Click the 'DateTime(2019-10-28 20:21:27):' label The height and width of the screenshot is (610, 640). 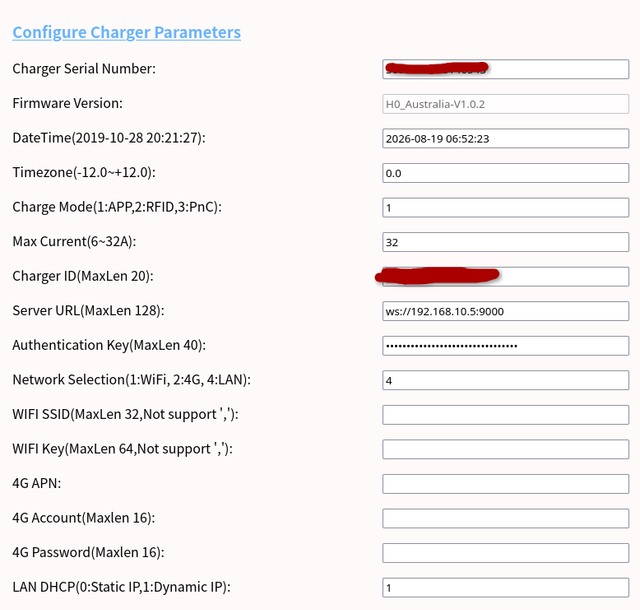click(109, 138)
